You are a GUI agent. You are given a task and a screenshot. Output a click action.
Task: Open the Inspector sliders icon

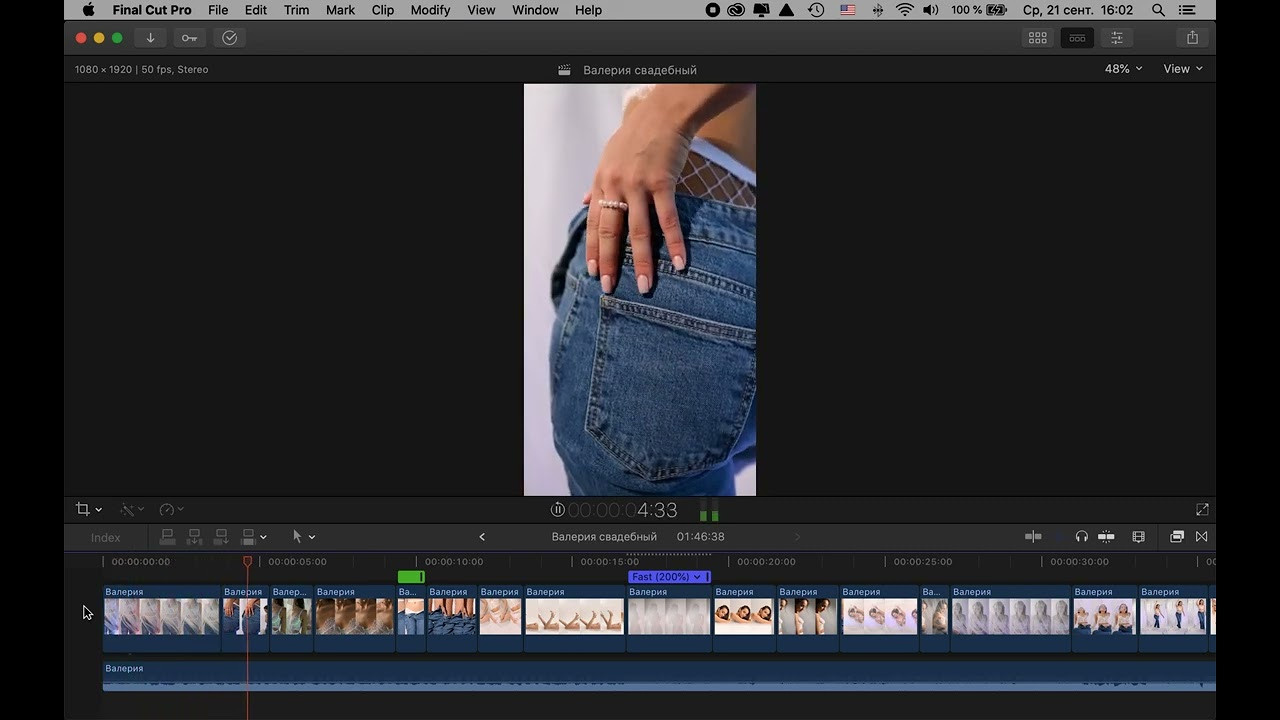coord(1116,38)
